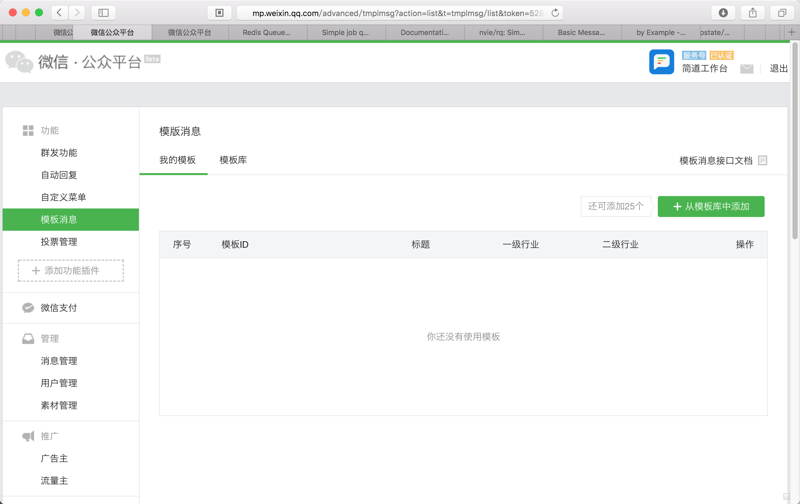Image resolution: width=800 pixels, height=504 pixels.
Task: Open the Safari downloads icon
Action: 723,13
